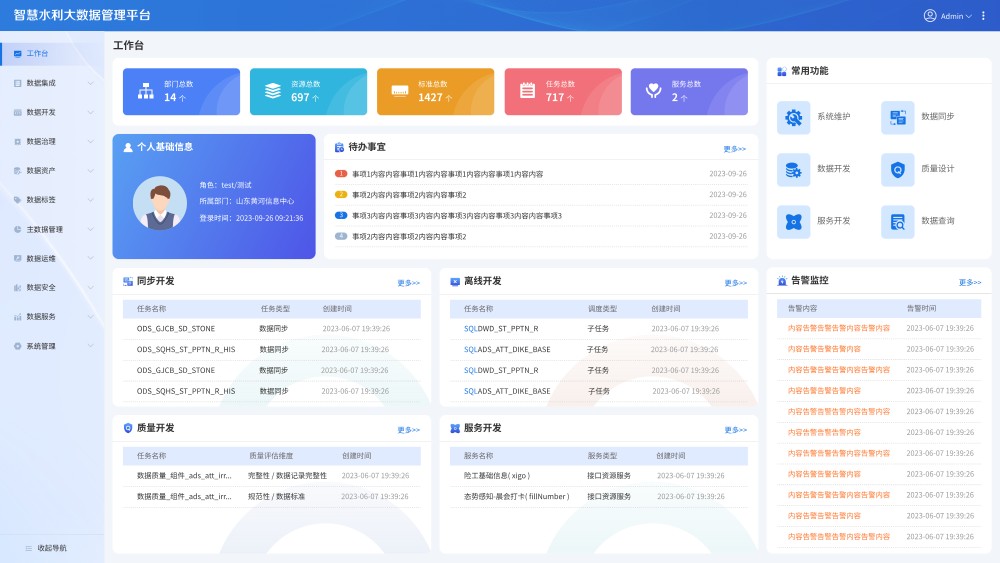Click the 服务总数 2 card

pyautogui.click(x=689, y=92)
